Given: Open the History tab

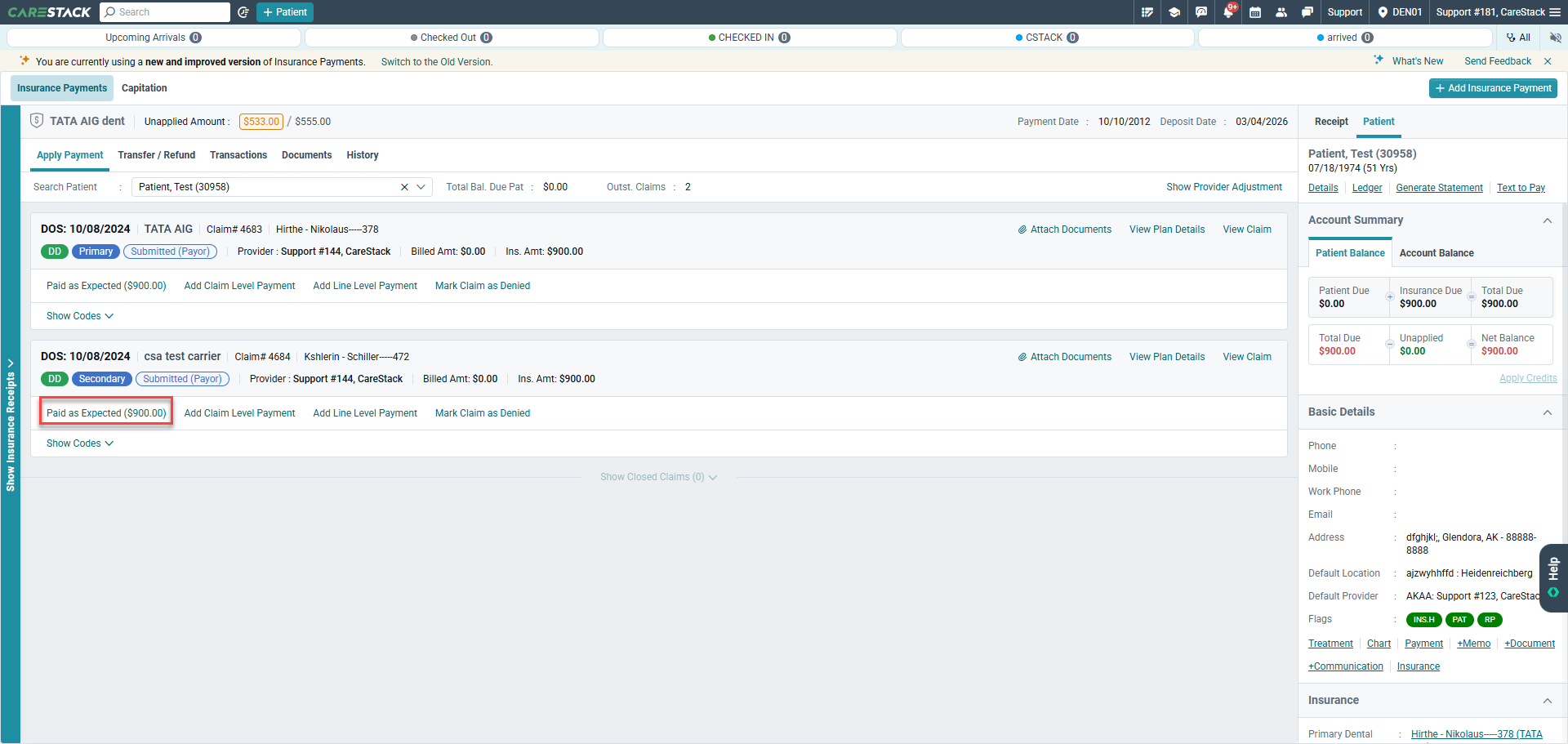Looking at the screenshot, I should (x=363, y=155).
